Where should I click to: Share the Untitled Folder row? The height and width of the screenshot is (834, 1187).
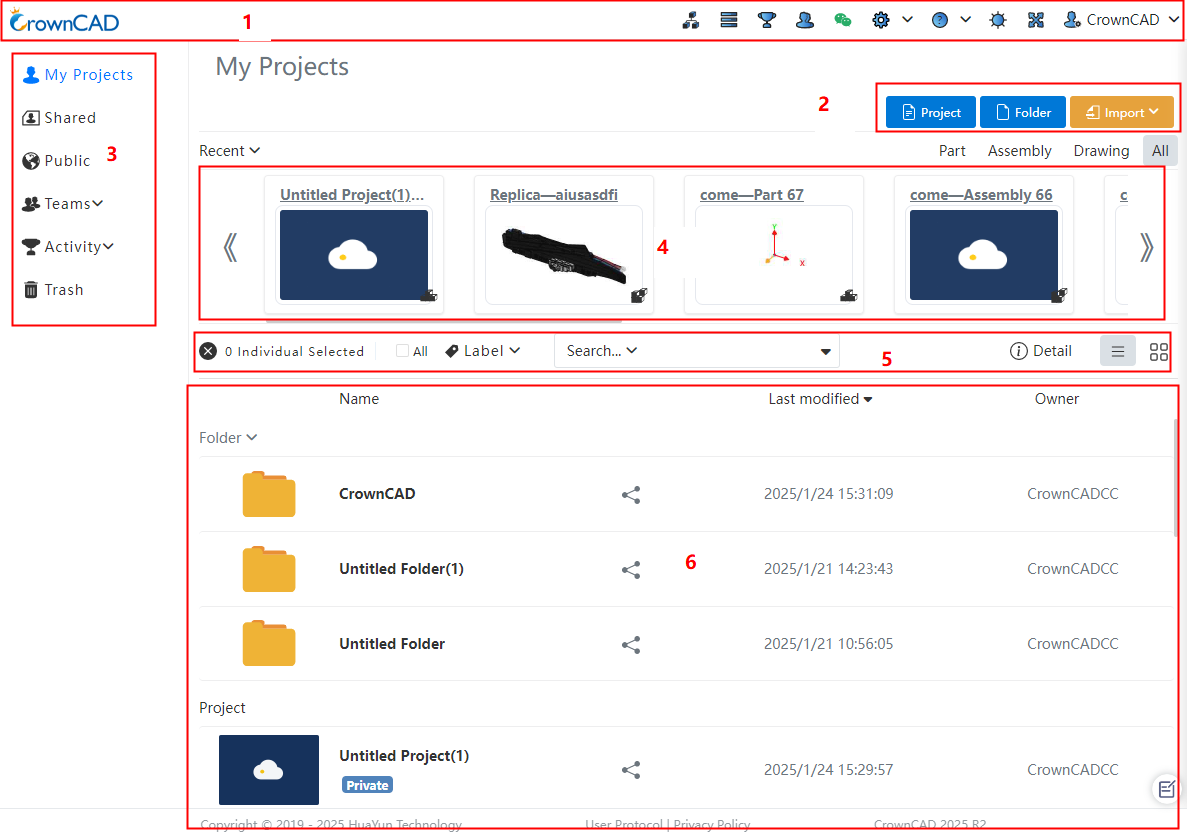tap(631, 645)
